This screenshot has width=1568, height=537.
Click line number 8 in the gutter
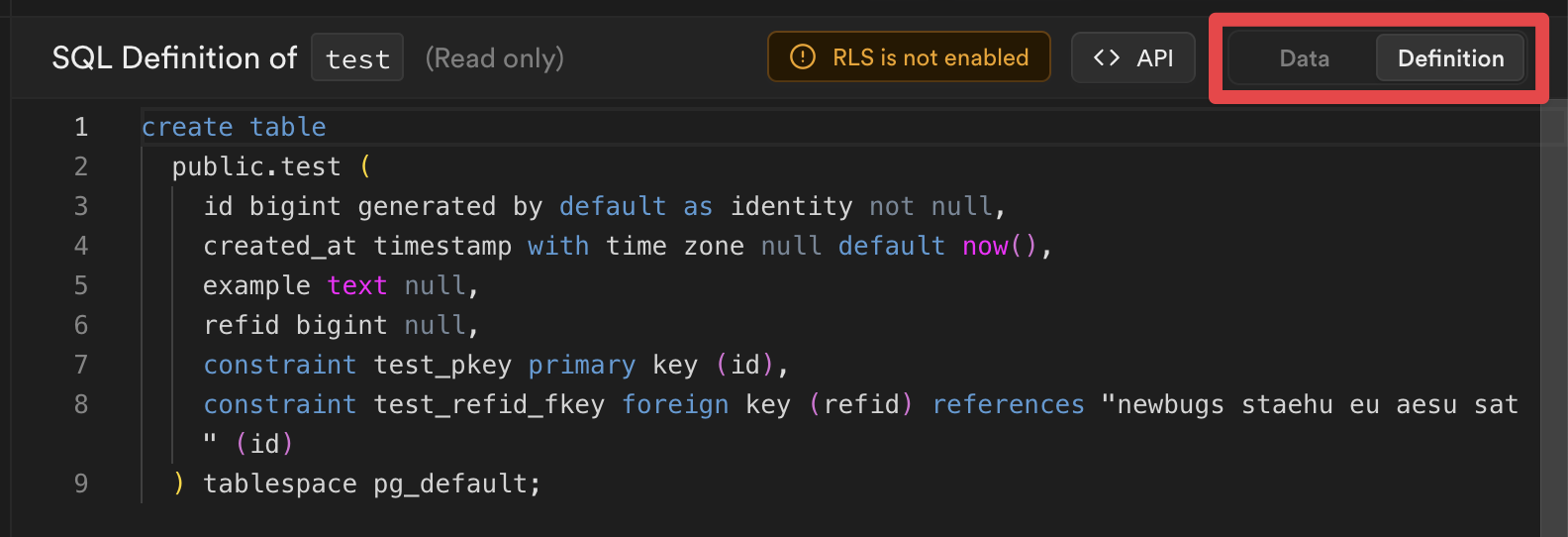coord(81,404)
